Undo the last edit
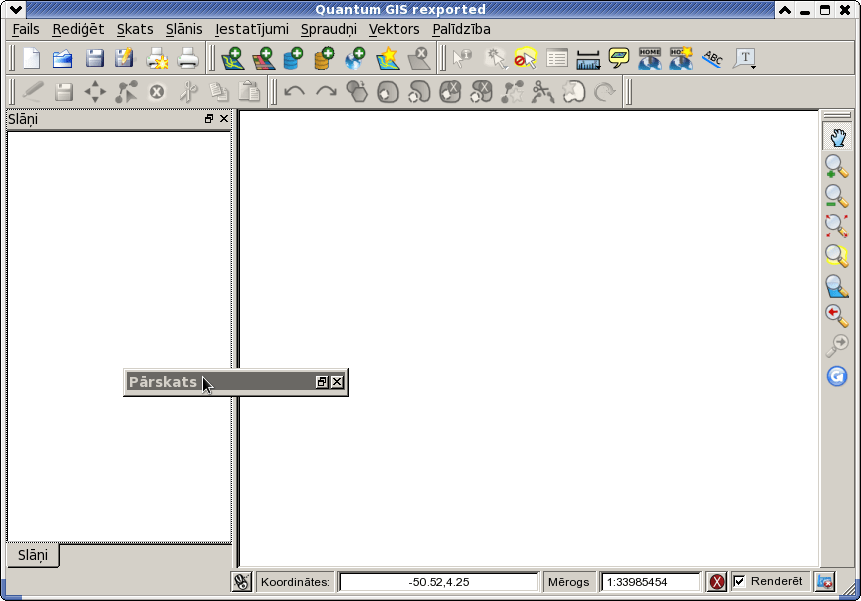861x601 pixels. coord(294,92)
